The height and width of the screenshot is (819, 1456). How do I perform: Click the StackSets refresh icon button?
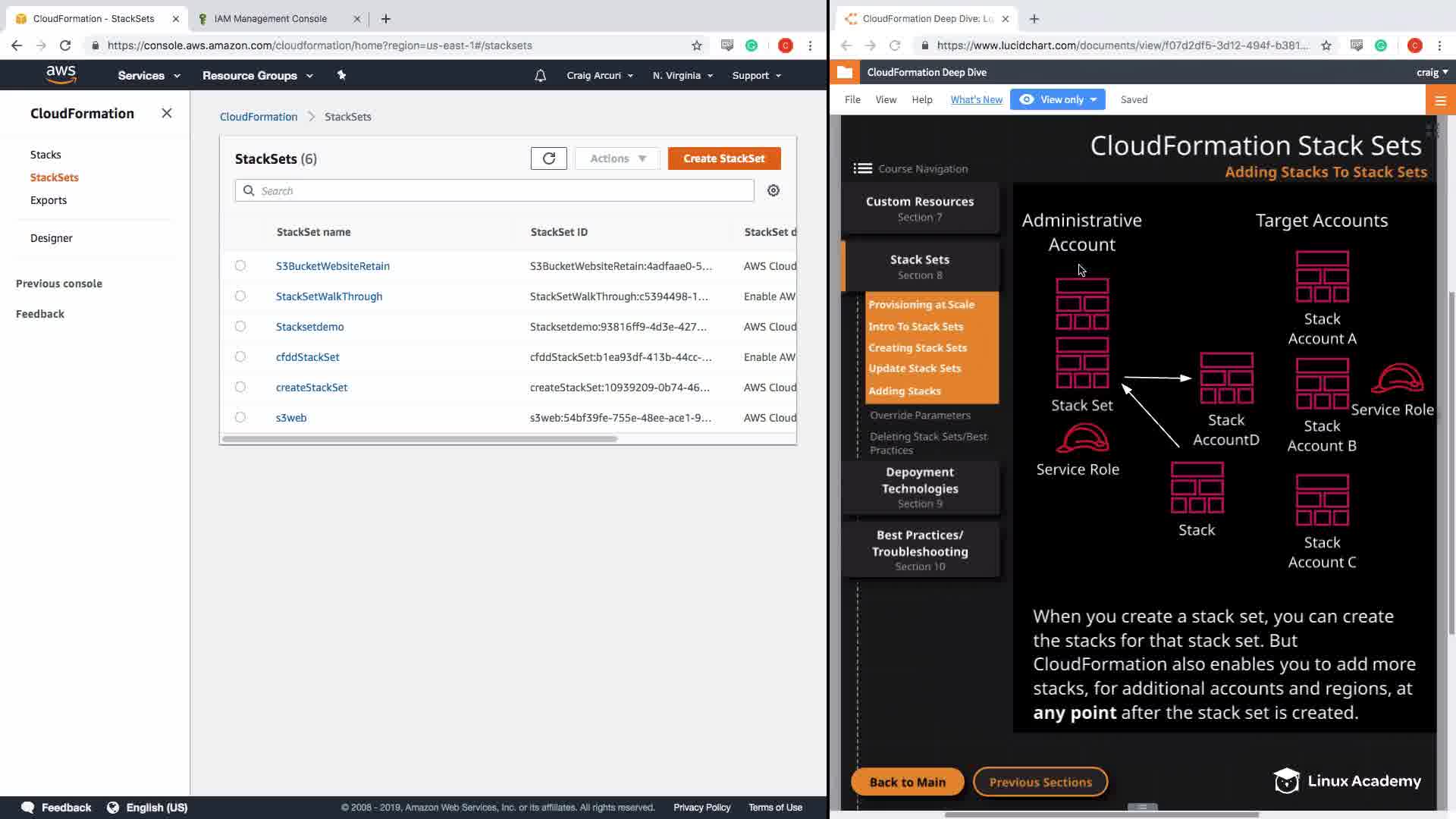pyautogui.click(x=548, y=158)
